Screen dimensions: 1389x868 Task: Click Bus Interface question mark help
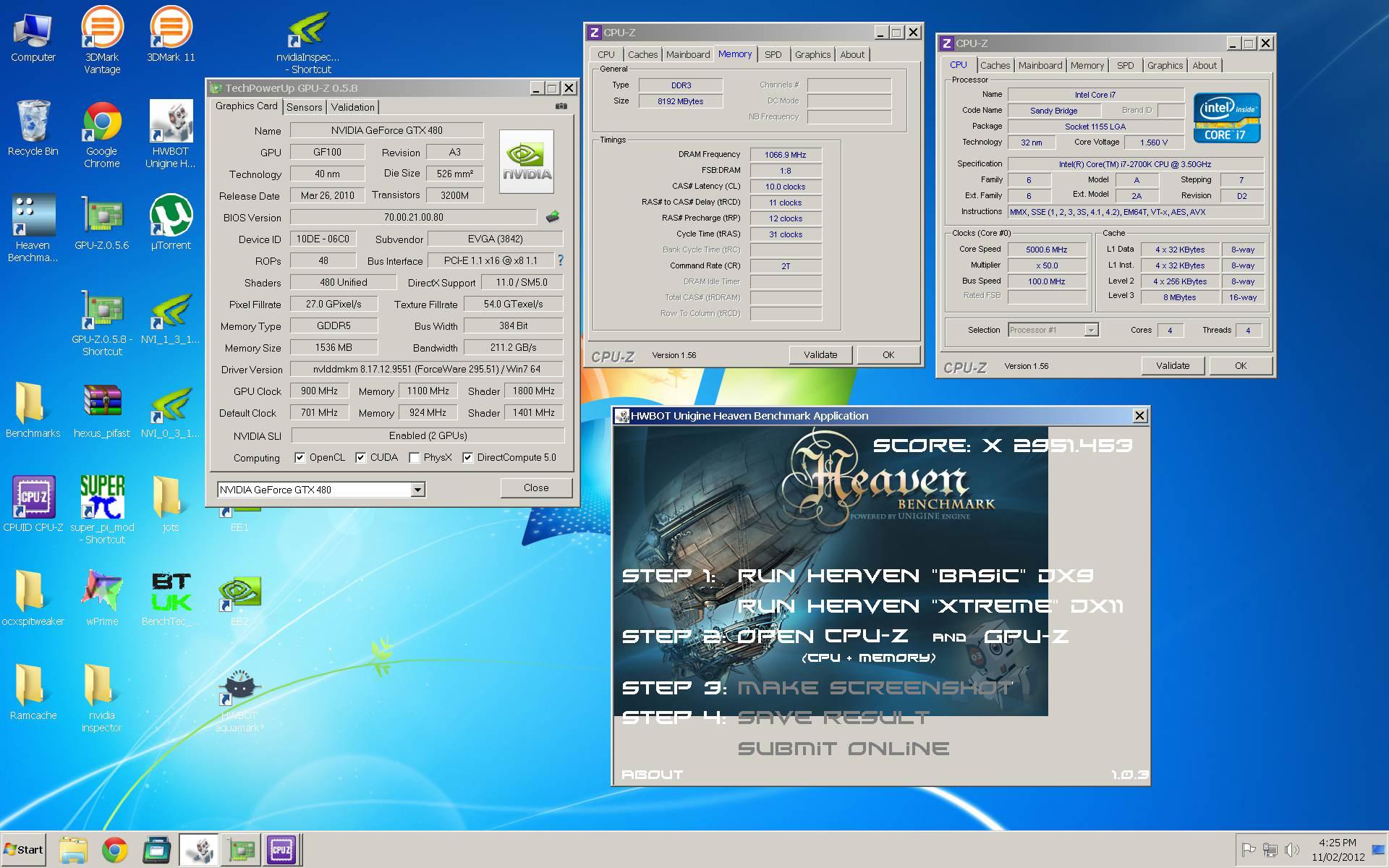[561, 260]
